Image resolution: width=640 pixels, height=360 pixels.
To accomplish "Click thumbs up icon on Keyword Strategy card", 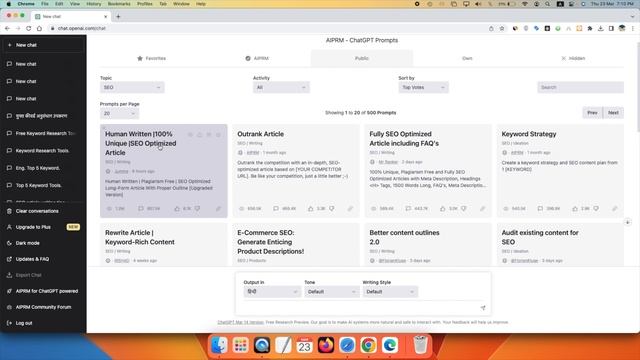I will click(x=575, y=209).
